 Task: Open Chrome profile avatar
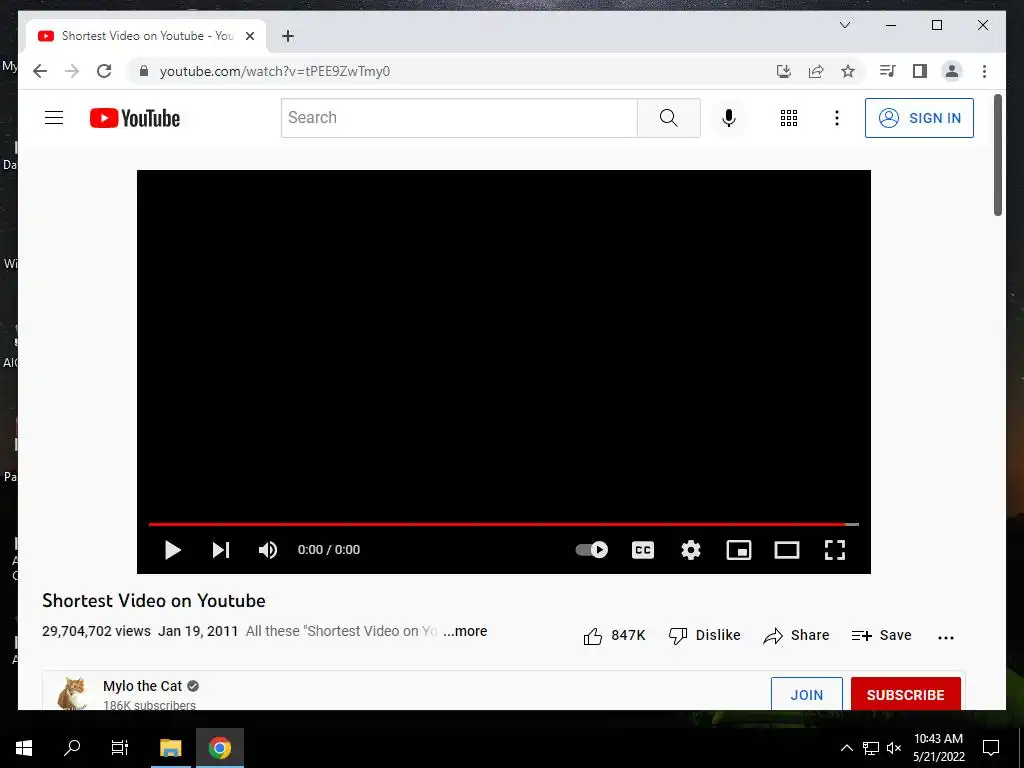coord(952,71)
